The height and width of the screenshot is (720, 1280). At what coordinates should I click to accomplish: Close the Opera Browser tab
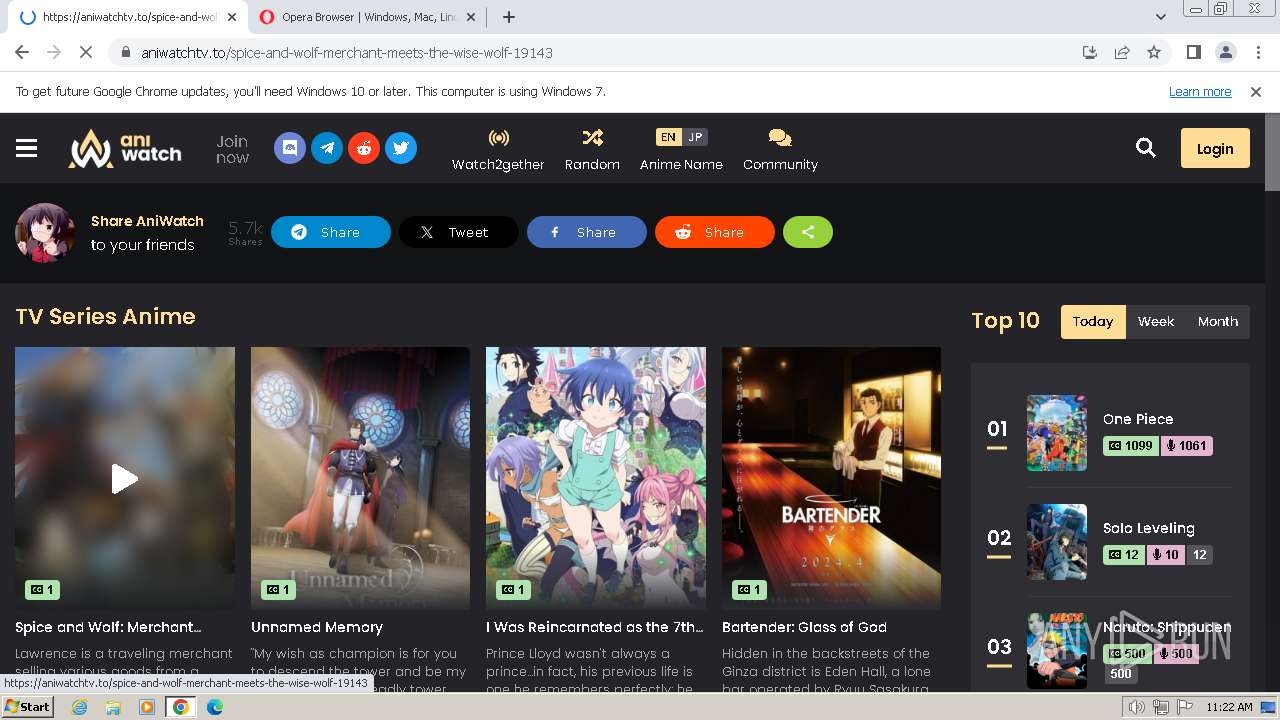[472, 17]
